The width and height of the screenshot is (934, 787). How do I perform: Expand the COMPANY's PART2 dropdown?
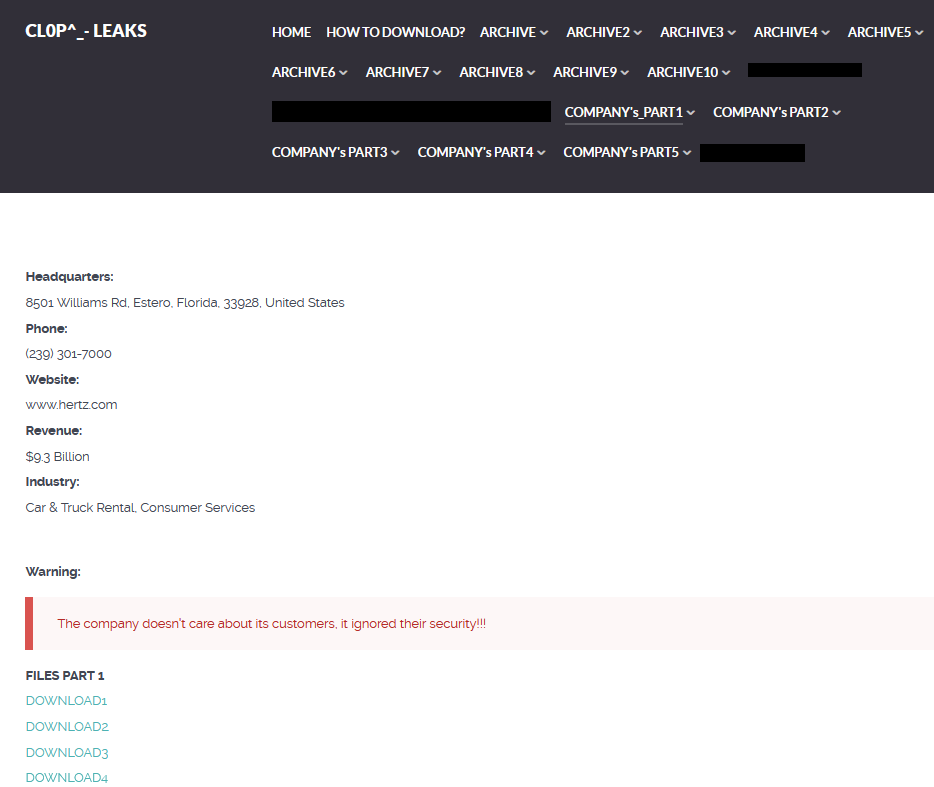776,112
